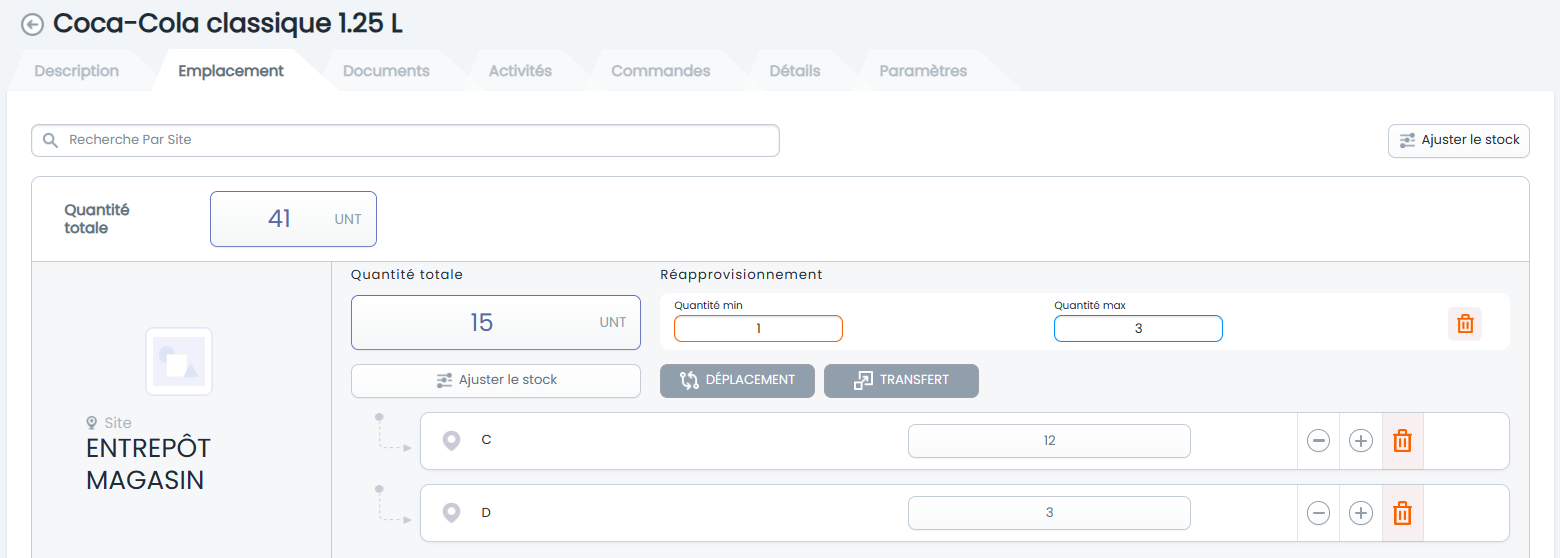This screenshot has width=1560, height=558.
Task: Click the TRANSFERT button
Action: 901,381
